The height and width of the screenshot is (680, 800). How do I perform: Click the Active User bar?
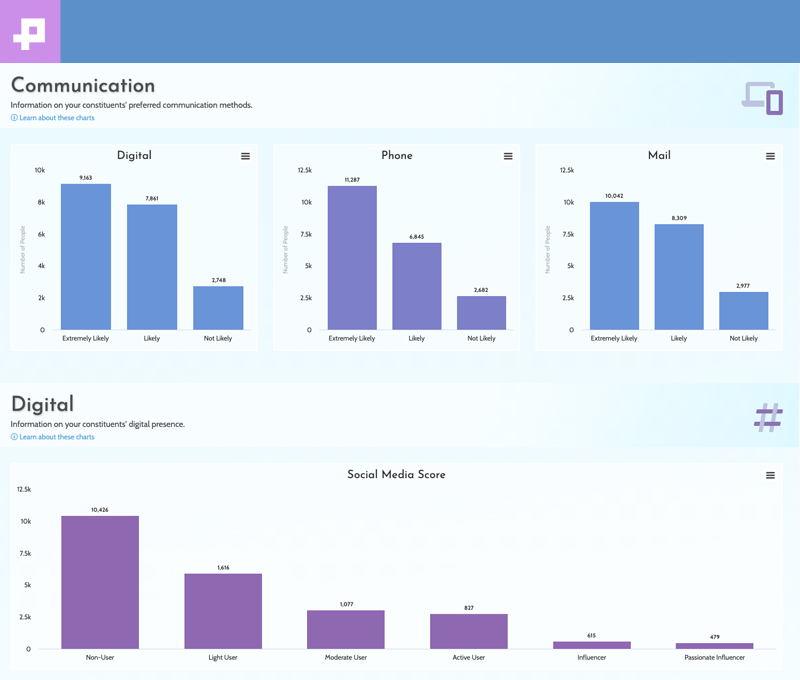(468, 633)
